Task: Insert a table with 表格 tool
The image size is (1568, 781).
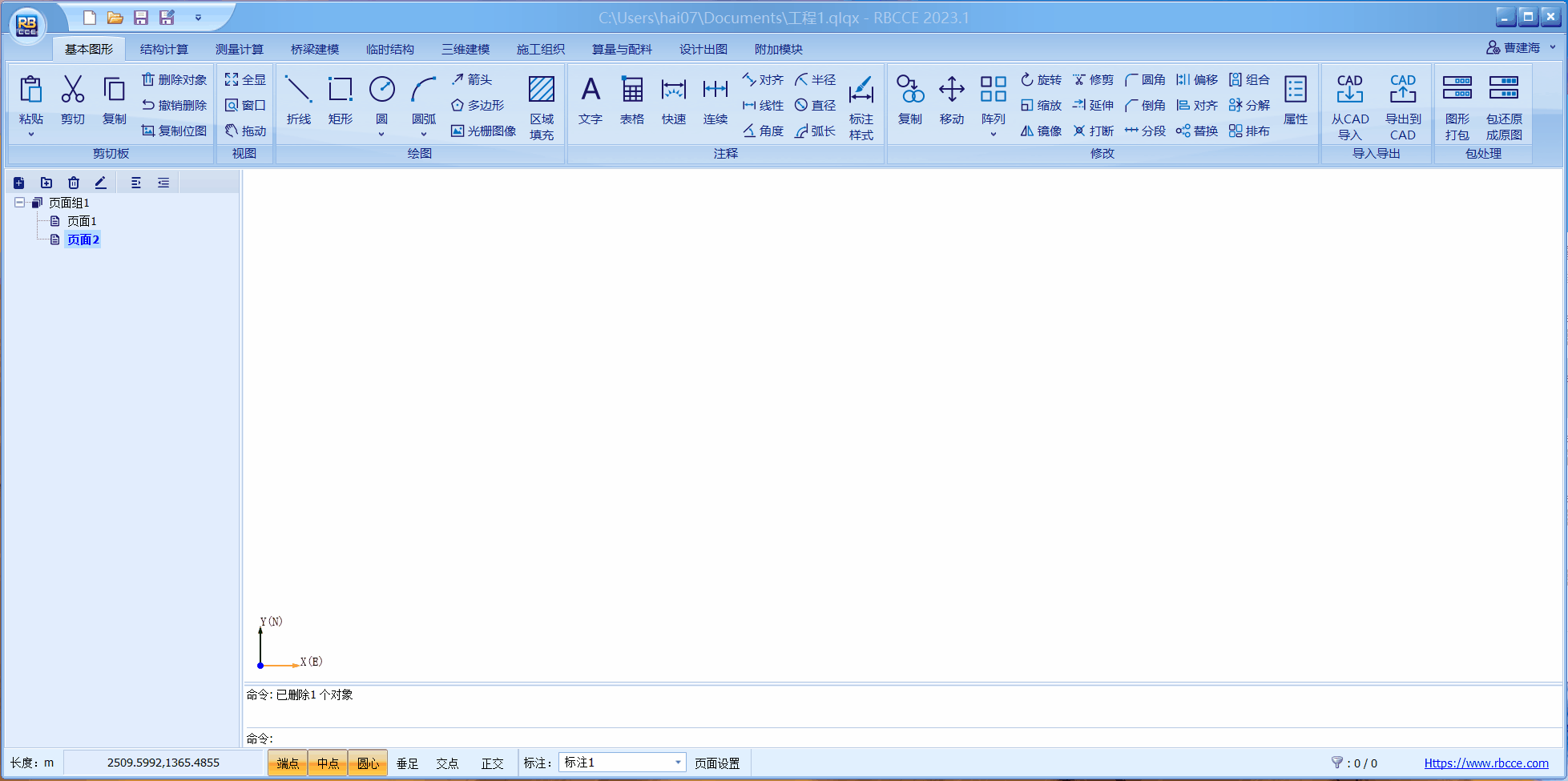Action: point(632,99)
